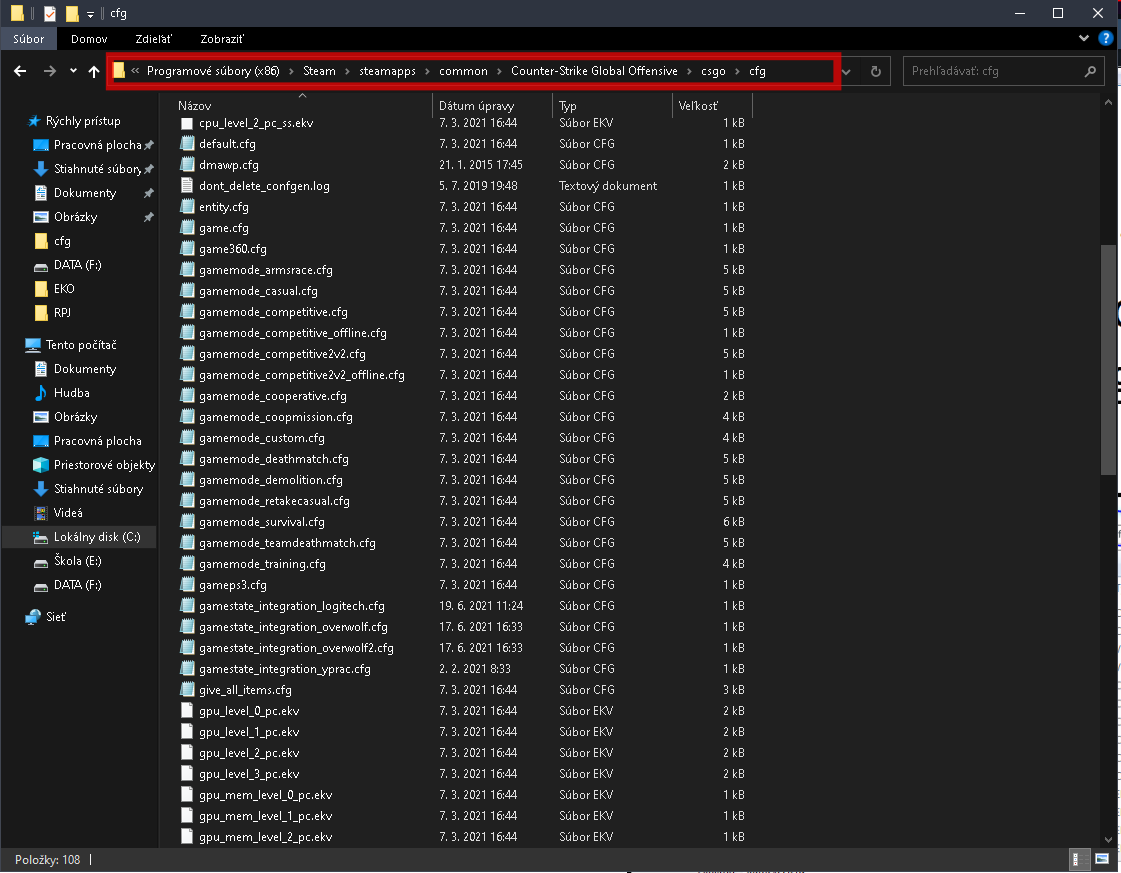The width and height of the screenshot is (1121, 873).
Task: Select Sieť in the navigation pane
Action: (56, 616)
